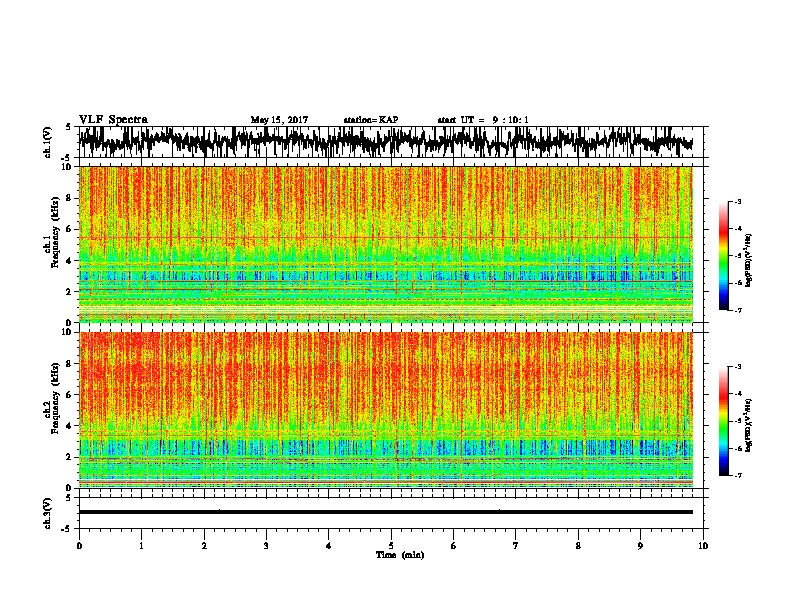Click the time axis tick label "1"

click(x=141, y=546)
